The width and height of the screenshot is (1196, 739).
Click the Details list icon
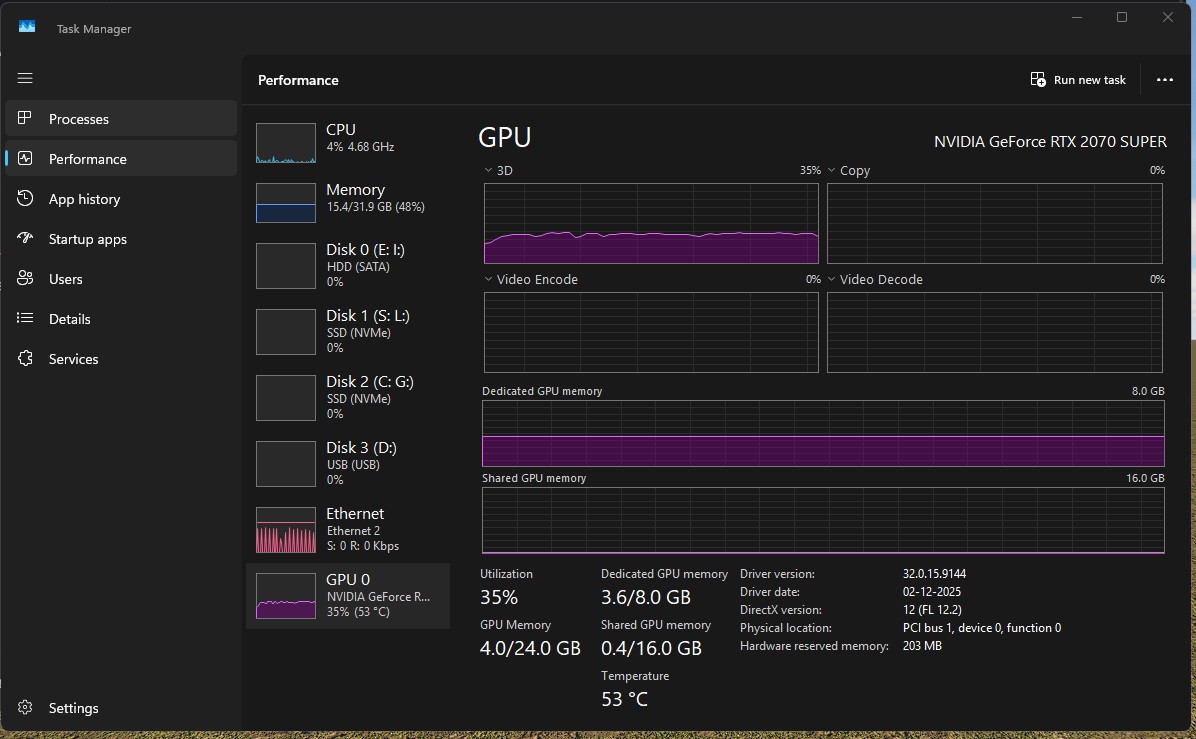[x=26, y=319]
